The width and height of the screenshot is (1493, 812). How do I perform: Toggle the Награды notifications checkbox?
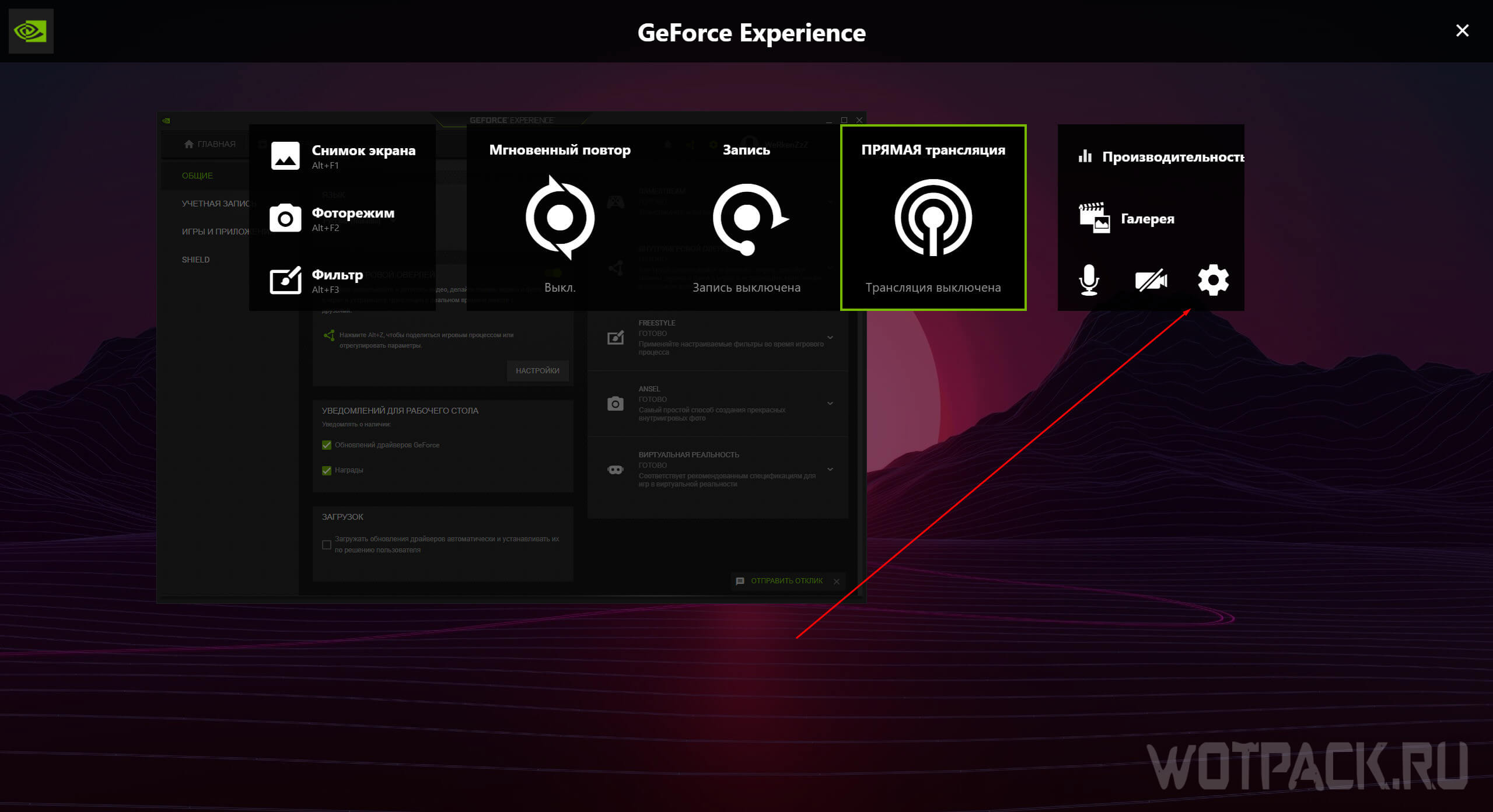[327, 470]
